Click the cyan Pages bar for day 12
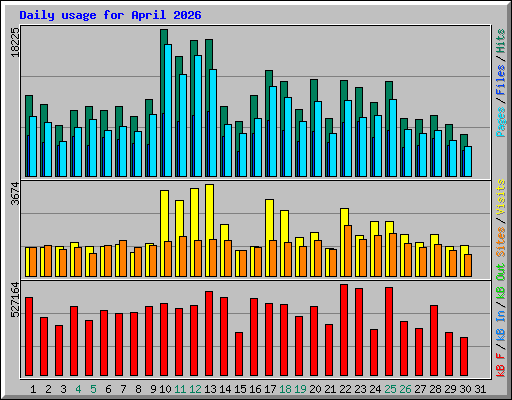Screen dimensions: 512x400 tap(198, 116)
